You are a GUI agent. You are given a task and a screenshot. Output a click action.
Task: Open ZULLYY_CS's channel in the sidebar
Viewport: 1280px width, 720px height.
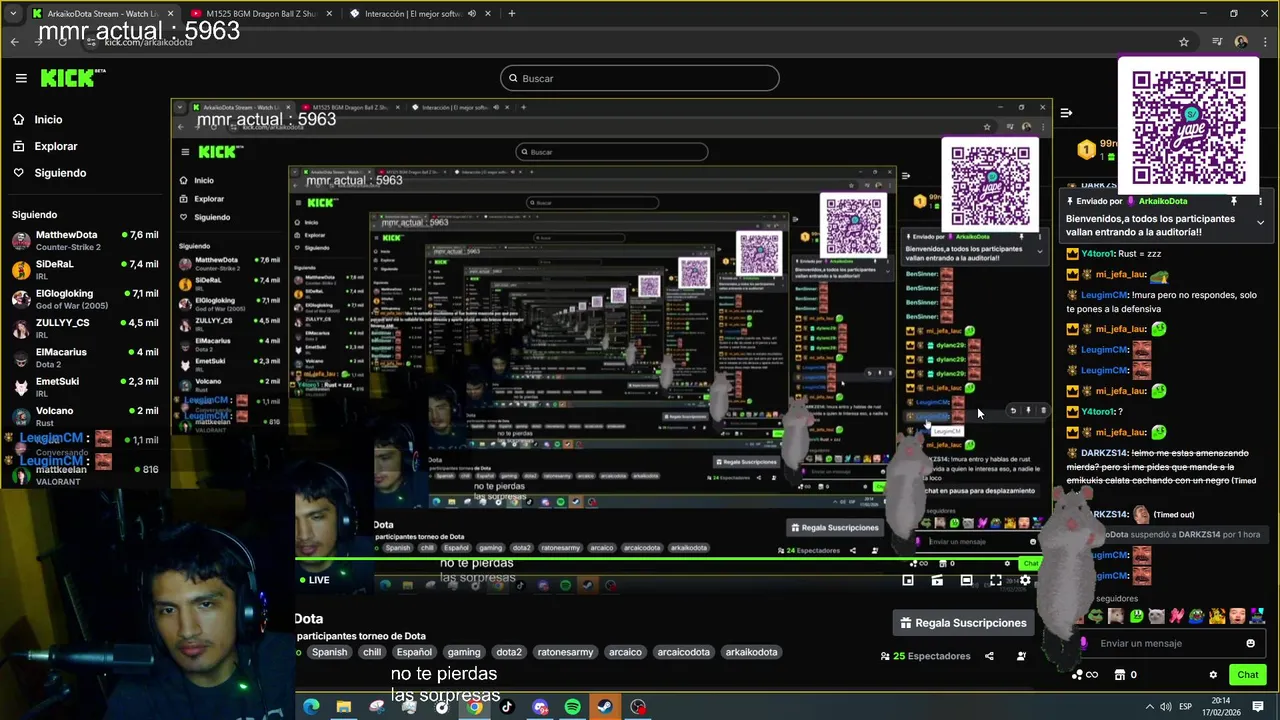84,328
